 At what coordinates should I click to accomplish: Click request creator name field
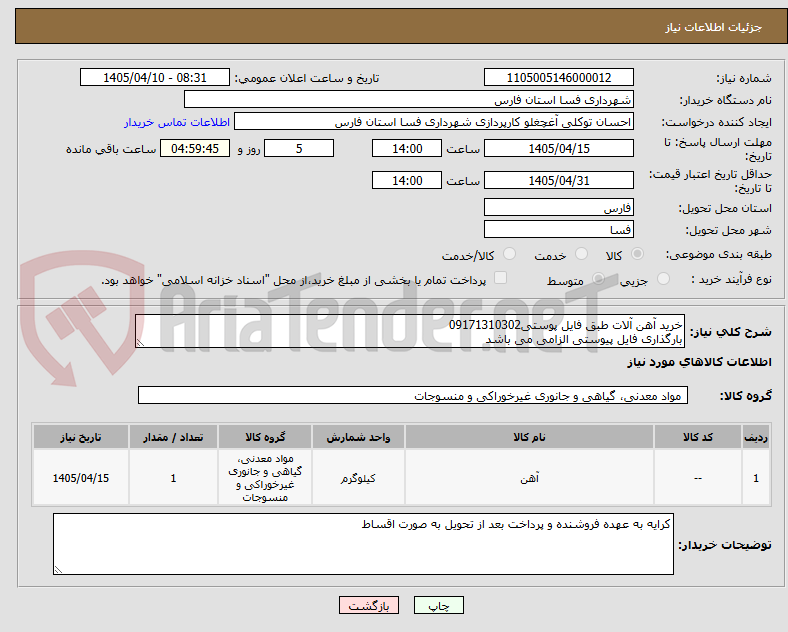coord(434,122)
